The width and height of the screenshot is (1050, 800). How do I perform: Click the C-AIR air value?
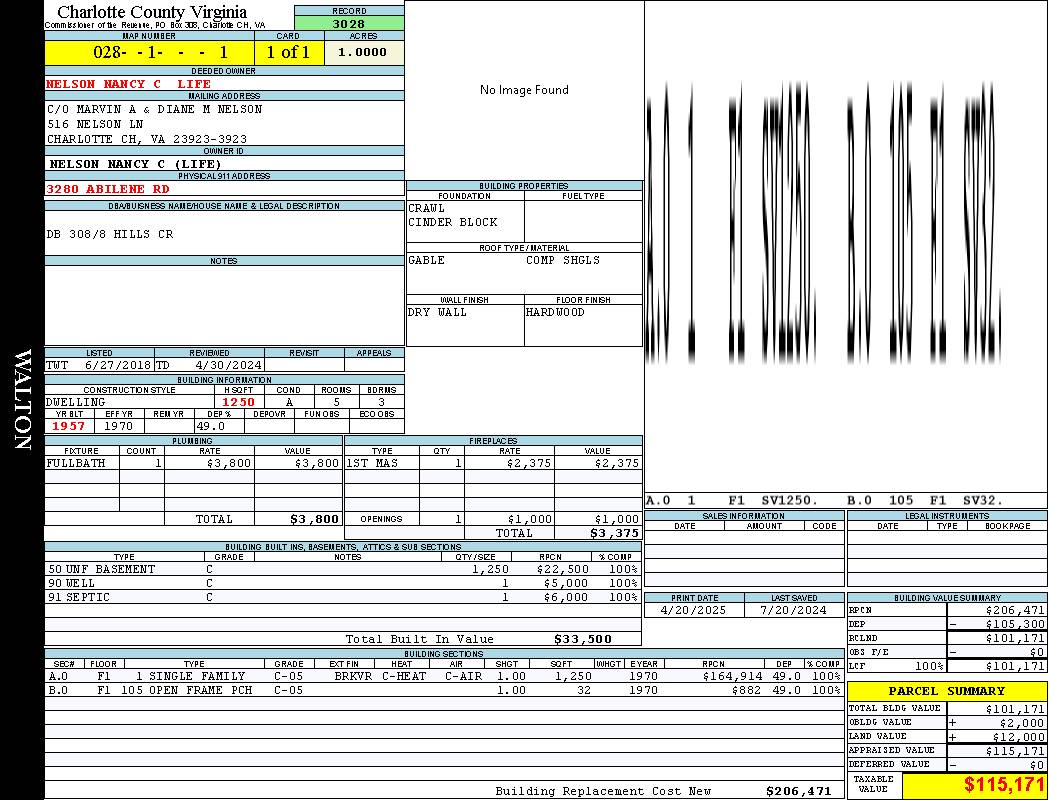tap(463, 677)
